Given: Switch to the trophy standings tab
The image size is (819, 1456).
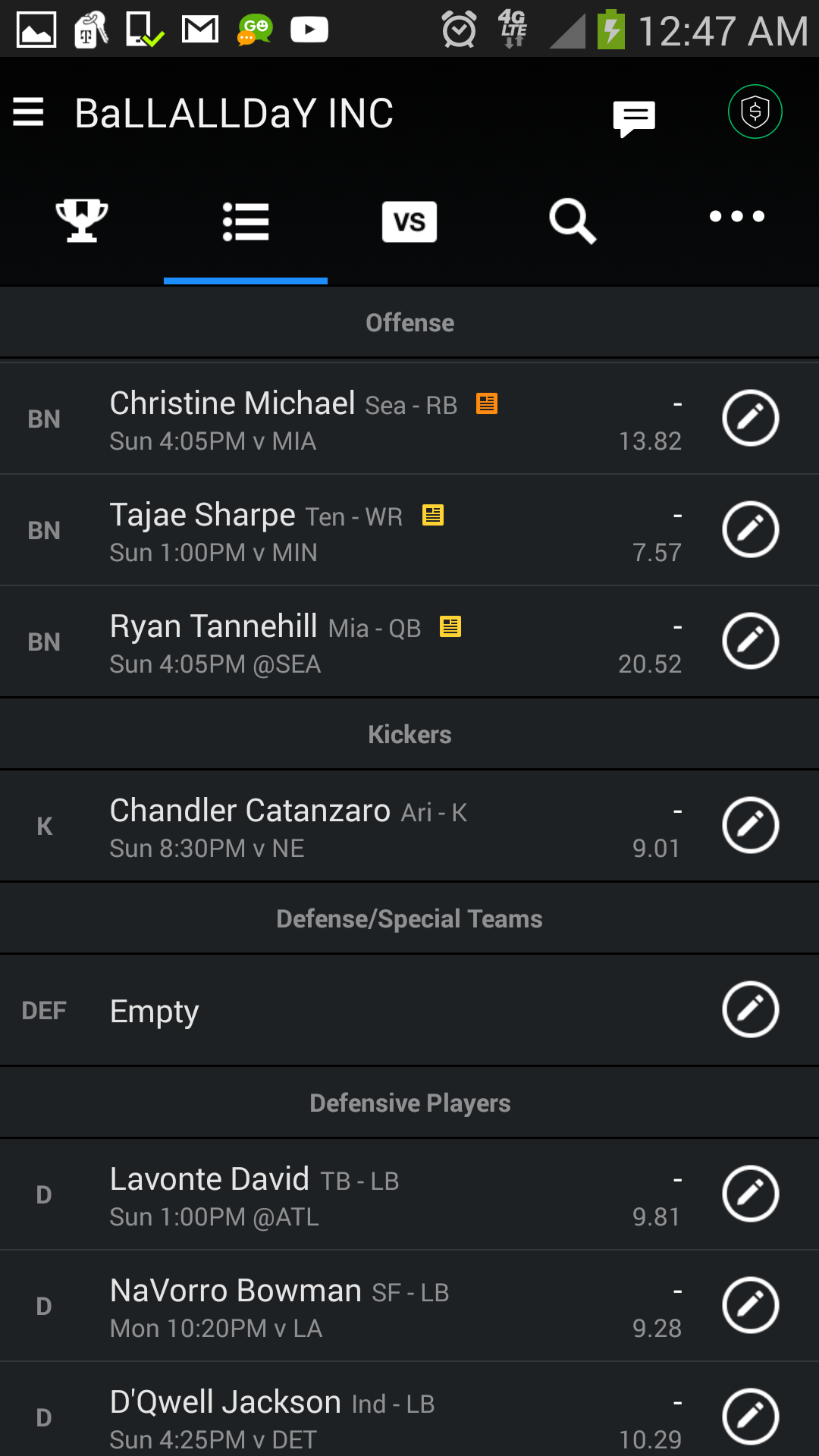Looking at the screenshot, I should 82,221.
